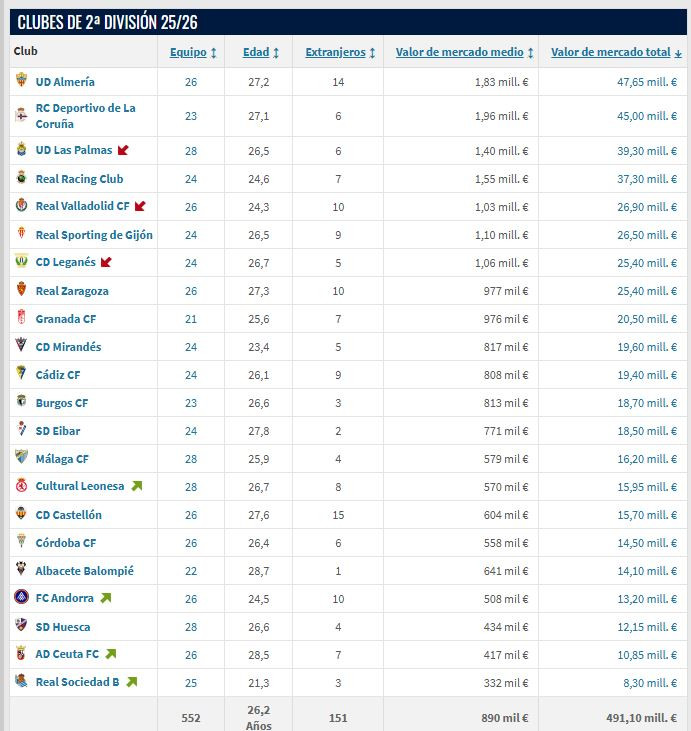Image resolution: width=691 pixels, height=731 pixels.
Task: Open the CD Leganés name link
Action: (66, 262)
